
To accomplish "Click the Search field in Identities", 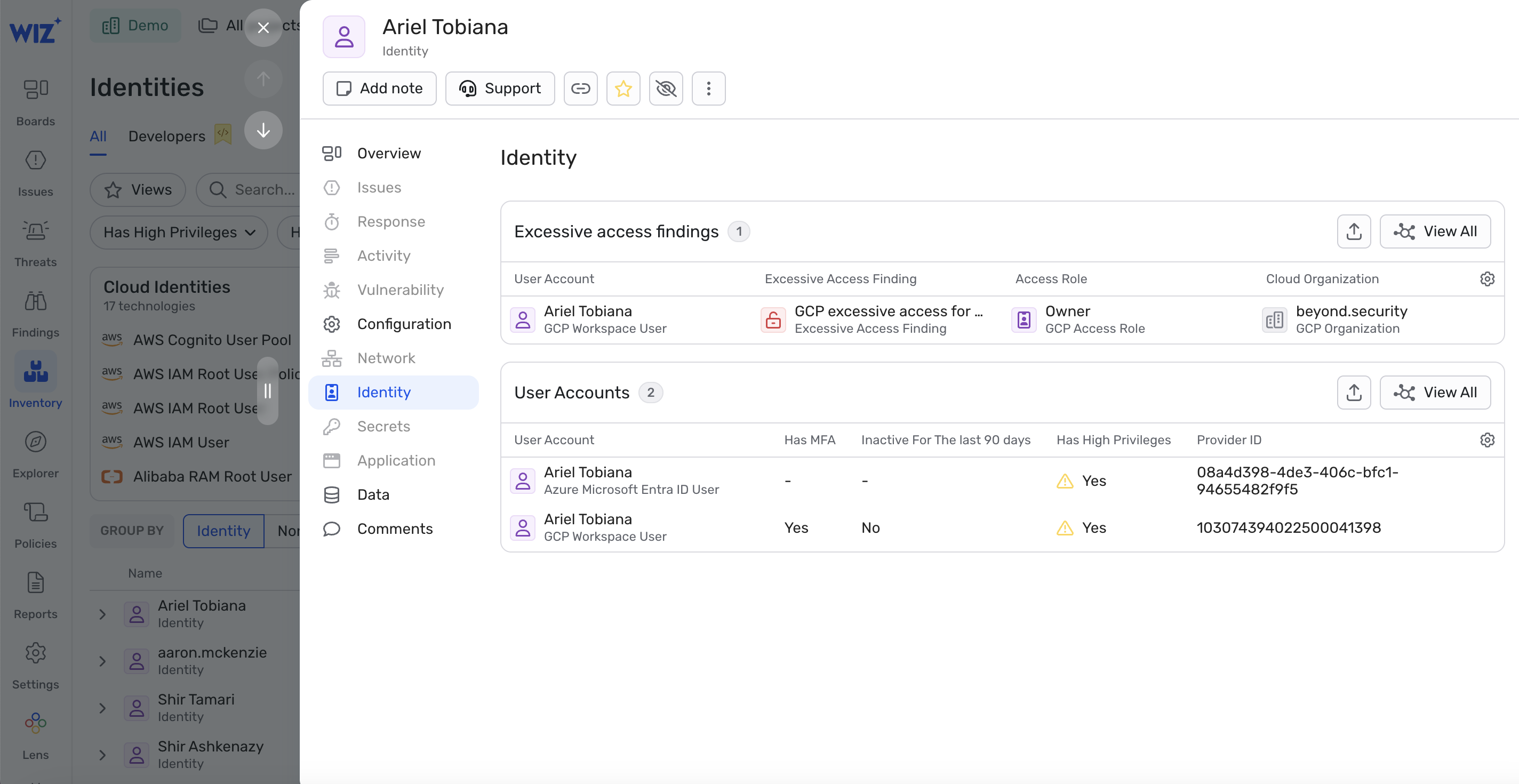I will pyautogui.click(x=249, y=190).
